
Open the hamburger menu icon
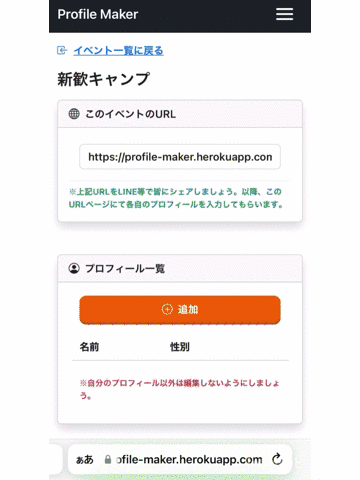(284, 14)
